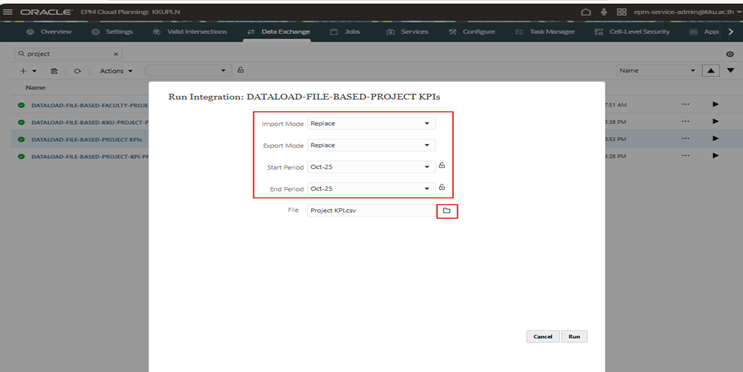Open the Start Period dropdown
743x372 pixels.
pos(371,167)
